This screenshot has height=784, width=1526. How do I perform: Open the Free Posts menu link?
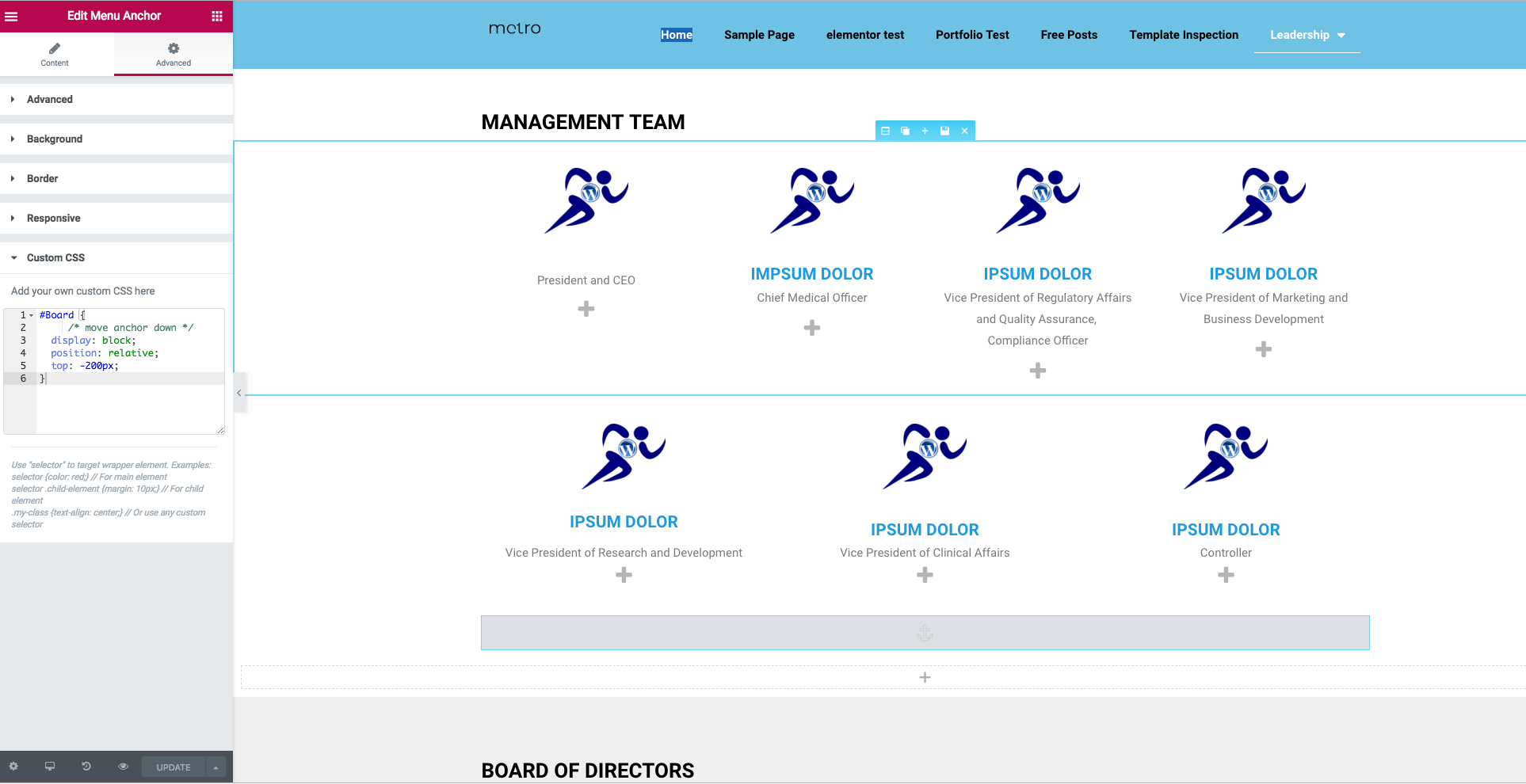(1069, 35)
